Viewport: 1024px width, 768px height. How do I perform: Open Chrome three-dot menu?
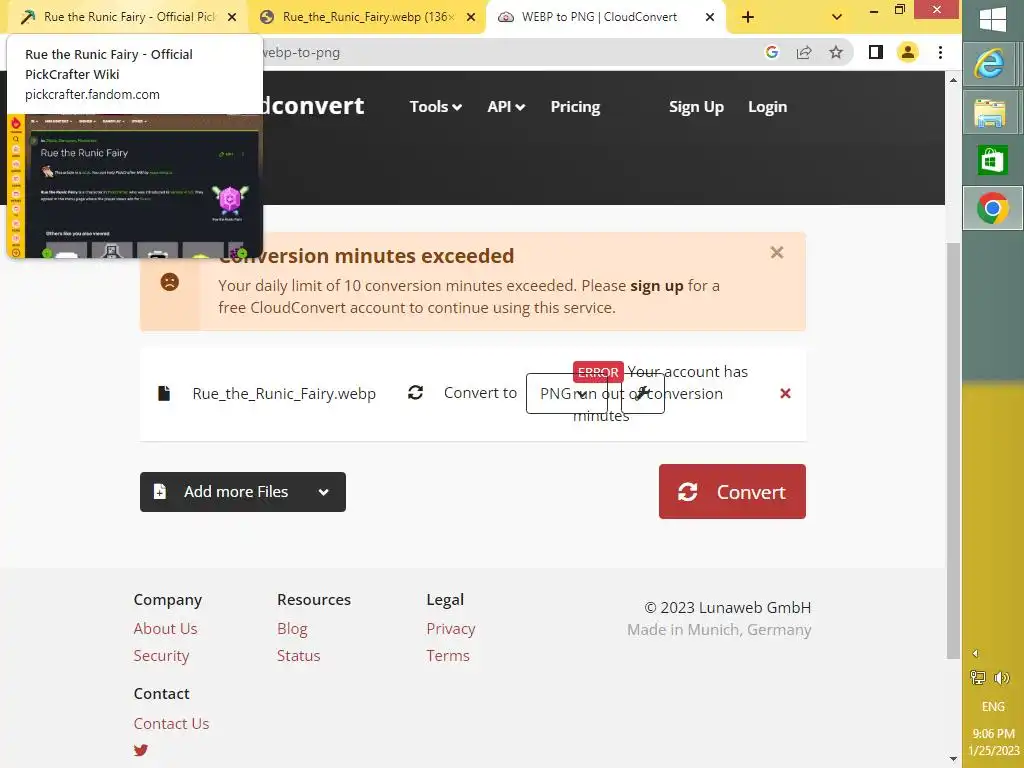(940, 52)
